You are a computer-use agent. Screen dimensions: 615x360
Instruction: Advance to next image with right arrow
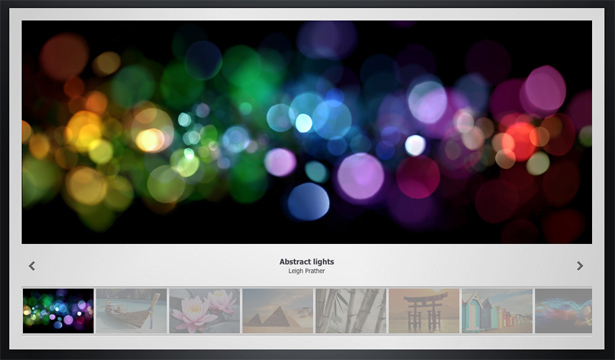580,266
